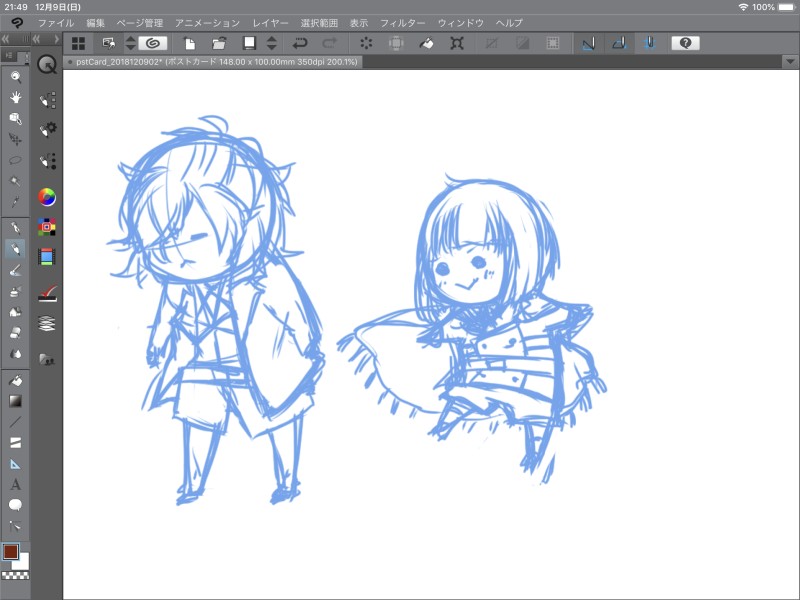800x600 pixels.
Task: Click the Fill bucket command bar icon
Action: pyautogui.click(x=427, y=43)
